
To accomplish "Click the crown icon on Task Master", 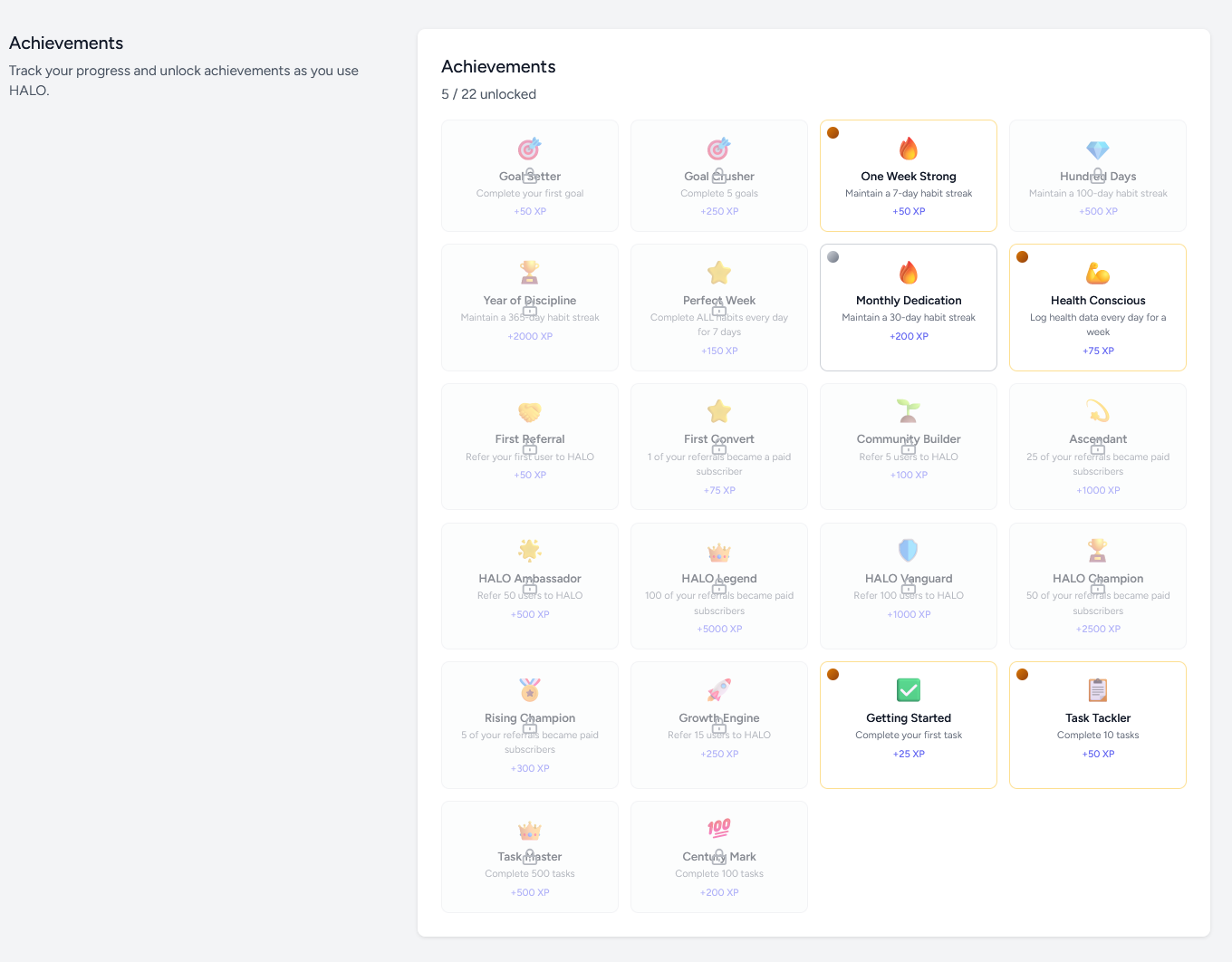I will point(530,830).
